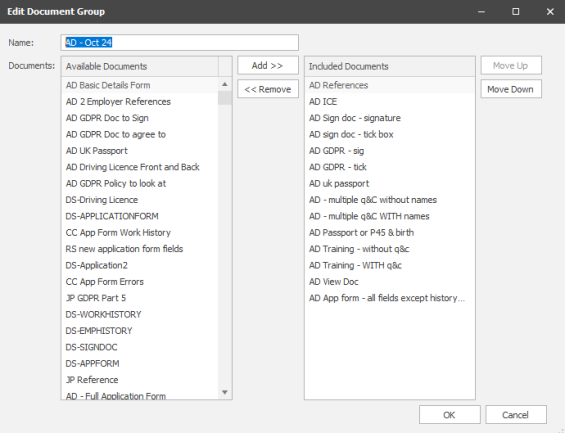Select AD Training - WITH q&c
This screenshot has width=565, height=433.
tap(390, 265)
